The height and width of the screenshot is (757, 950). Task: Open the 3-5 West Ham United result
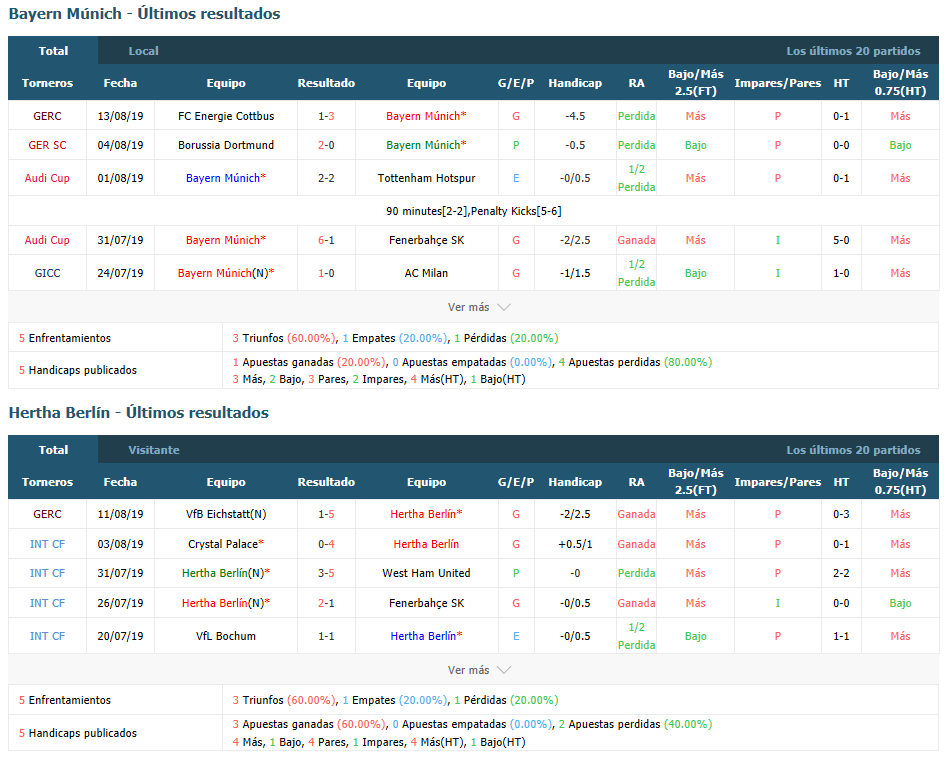tap(326, 573)
